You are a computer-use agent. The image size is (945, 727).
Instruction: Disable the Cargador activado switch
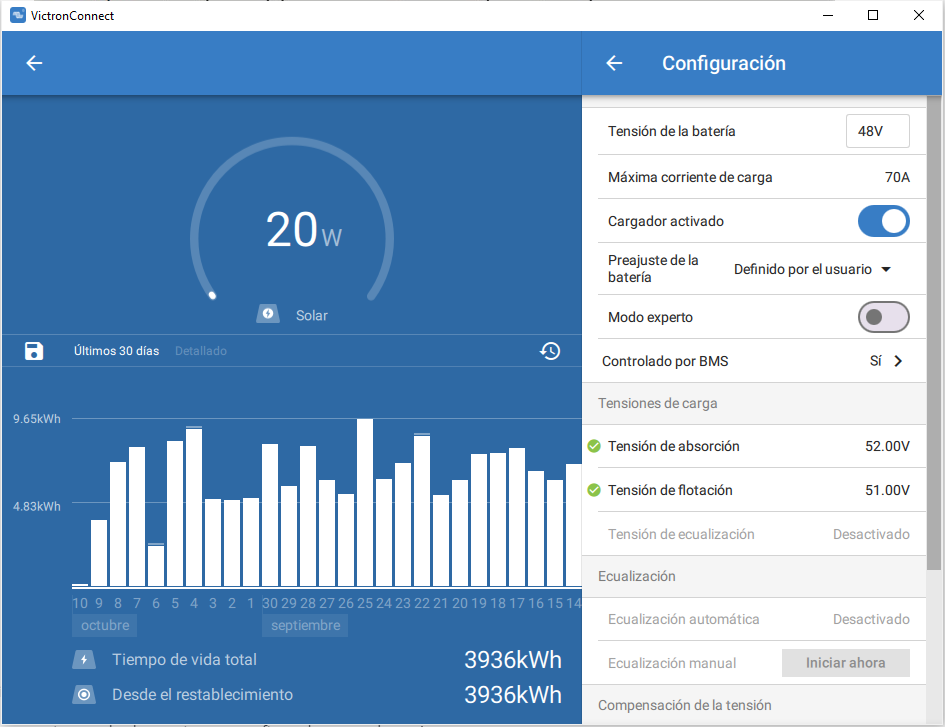click(883, 221)
